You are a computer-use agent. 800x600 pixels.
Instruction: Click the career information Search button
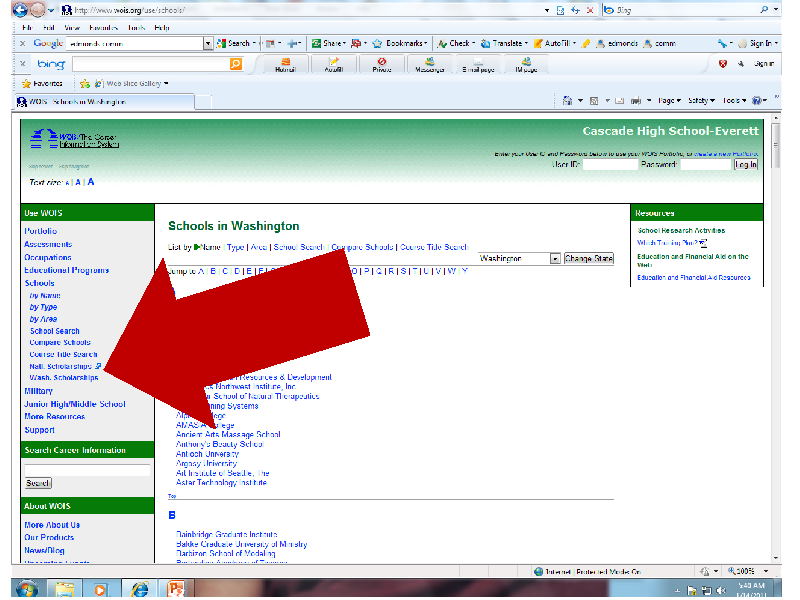[38, 483]
